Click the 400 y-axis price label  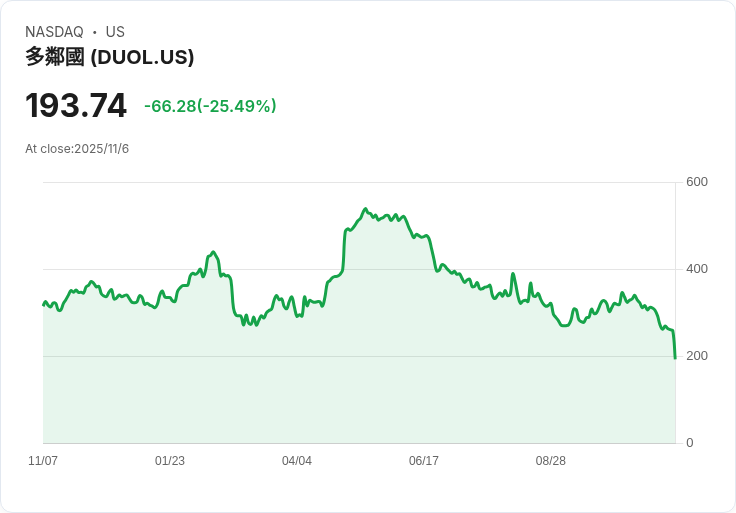pos(697,269)
